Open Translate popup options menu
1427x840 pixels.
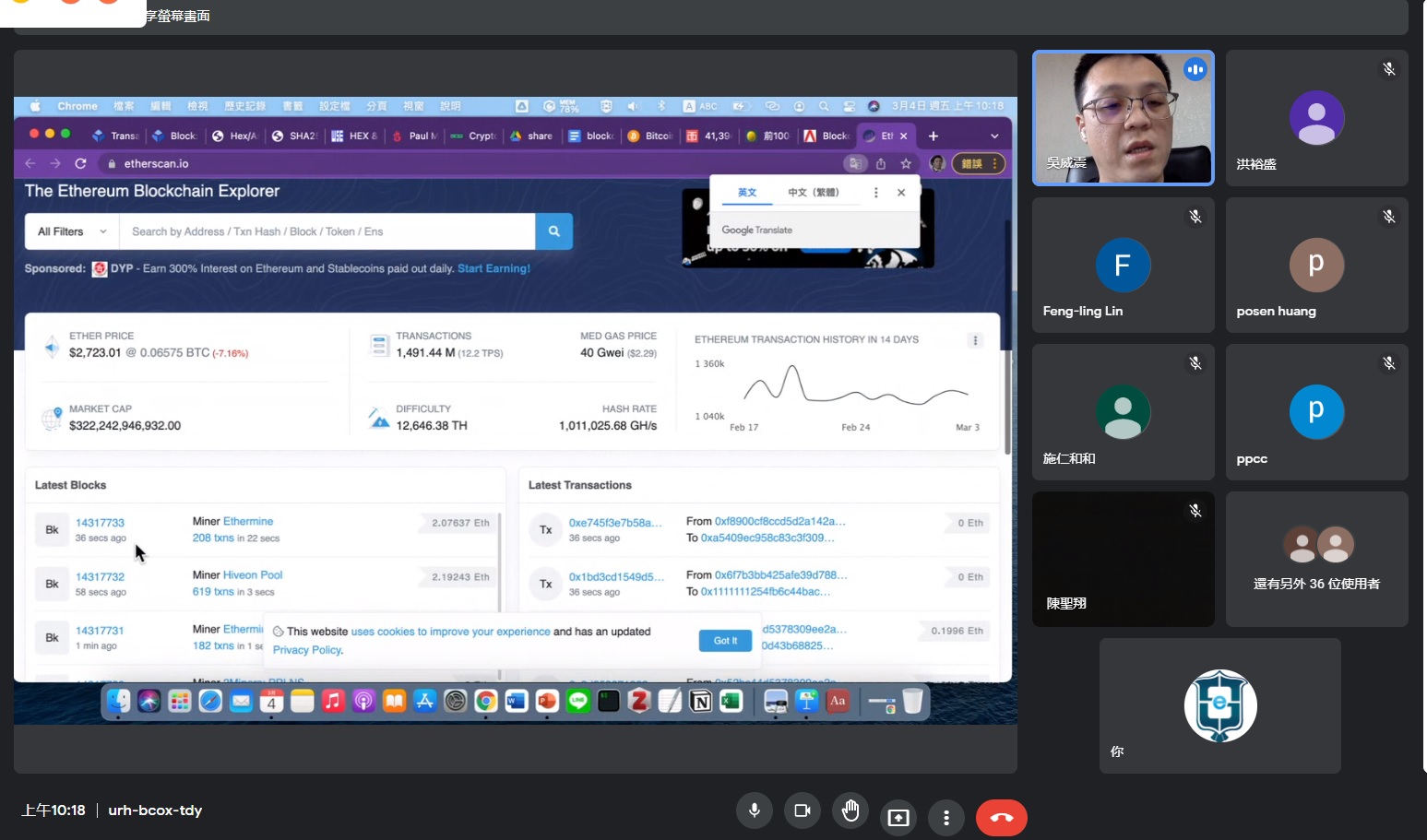tap(876, 193)
